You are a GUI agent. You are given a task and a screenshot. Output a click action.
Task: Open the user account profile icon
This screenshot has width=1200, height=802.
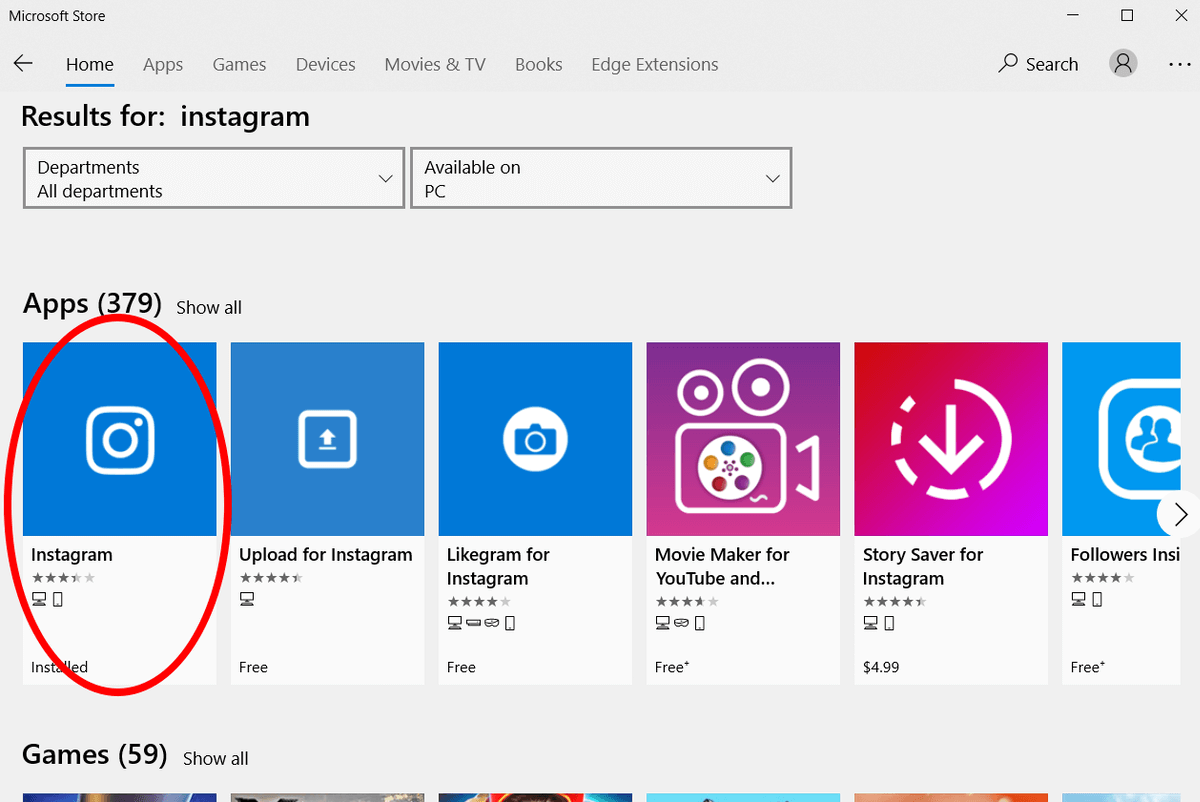(x=1123, y=63)
